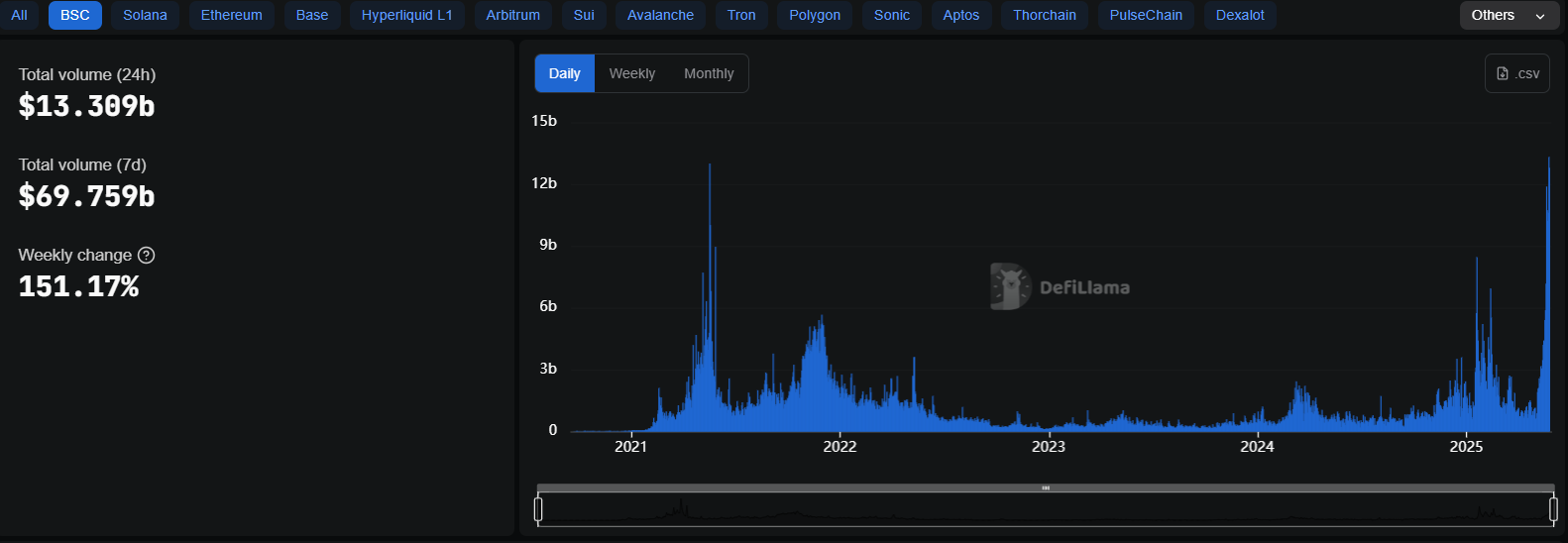Switch to the Ethereum chain

point(232,15)
